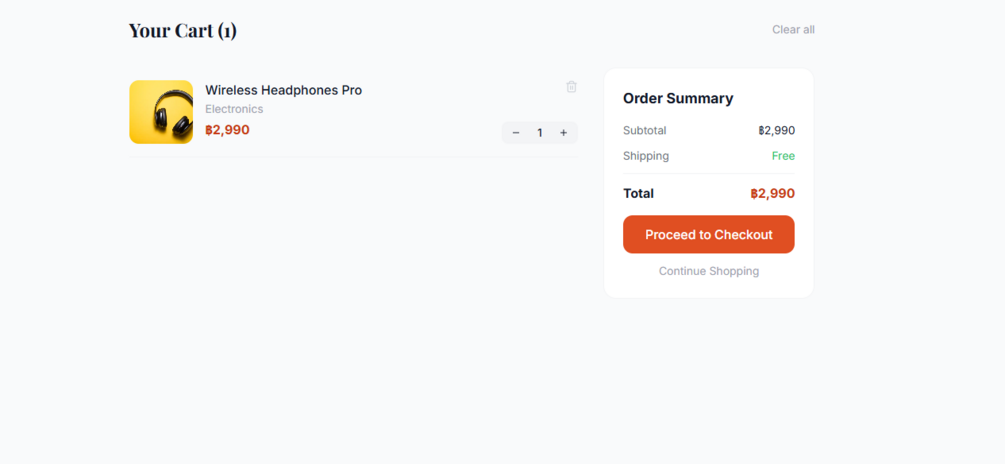Click the Your Cart (1) heading
The height and width of the screenshot is (464, 1005).
182,30
